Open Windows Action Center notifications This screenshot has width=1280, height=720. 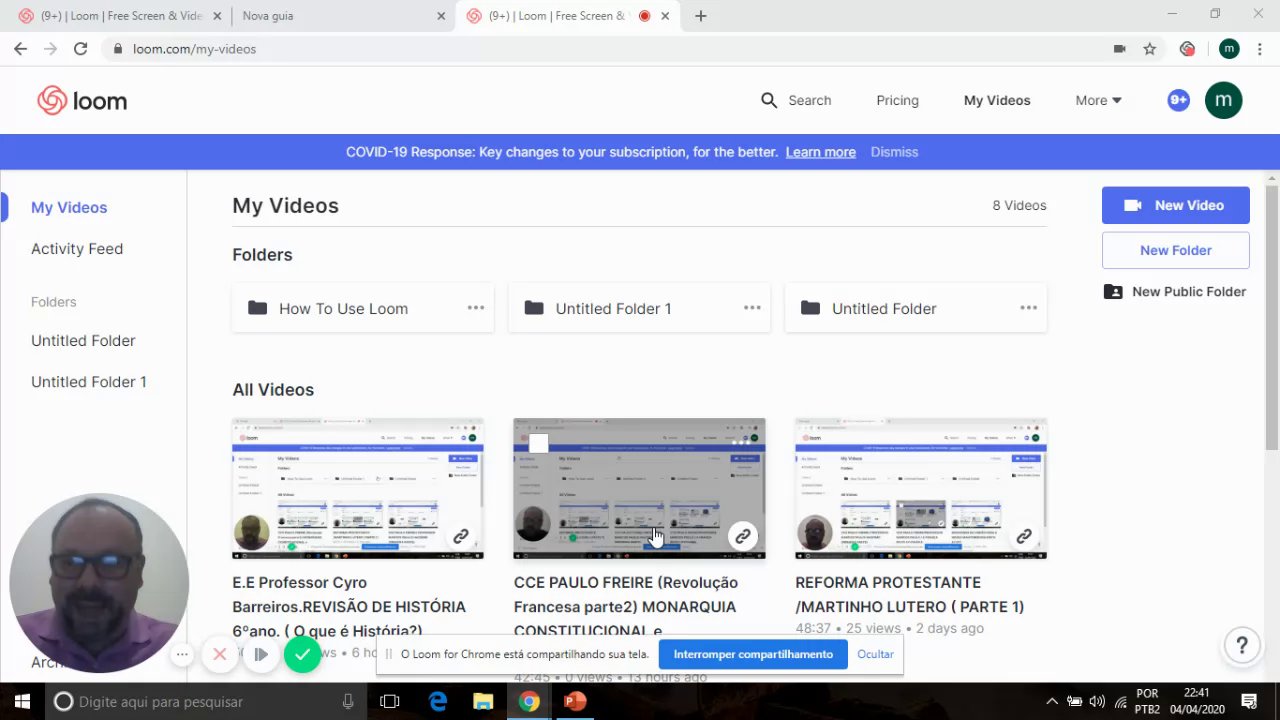[x=1249, y=701]
